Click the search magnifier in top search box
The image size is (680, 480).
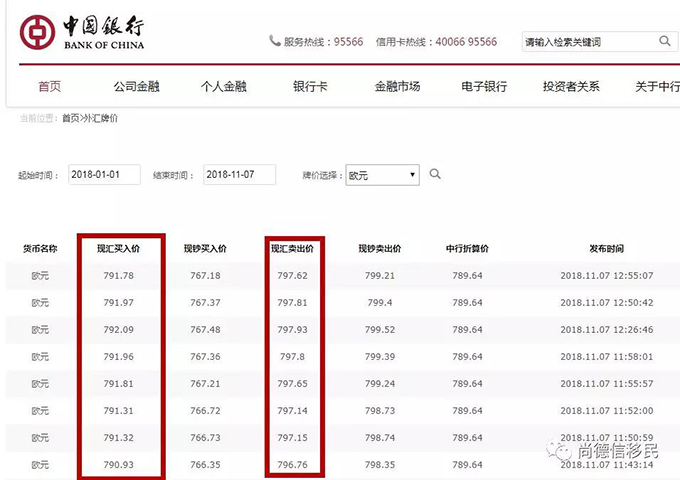(x=665, y=41)
